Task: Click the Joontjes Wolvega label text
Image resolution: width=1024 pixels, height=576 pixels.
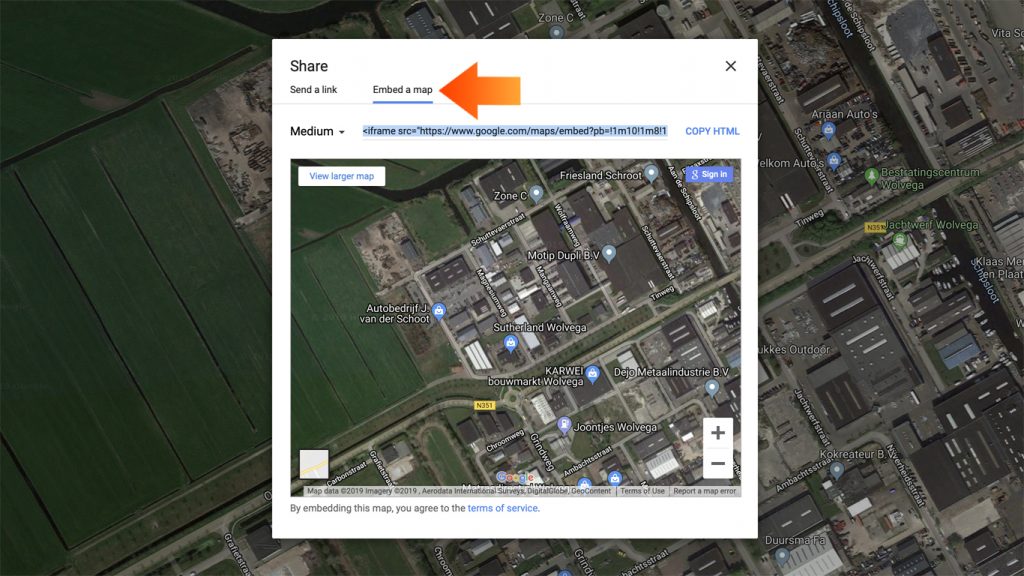Action: point(615,427)
